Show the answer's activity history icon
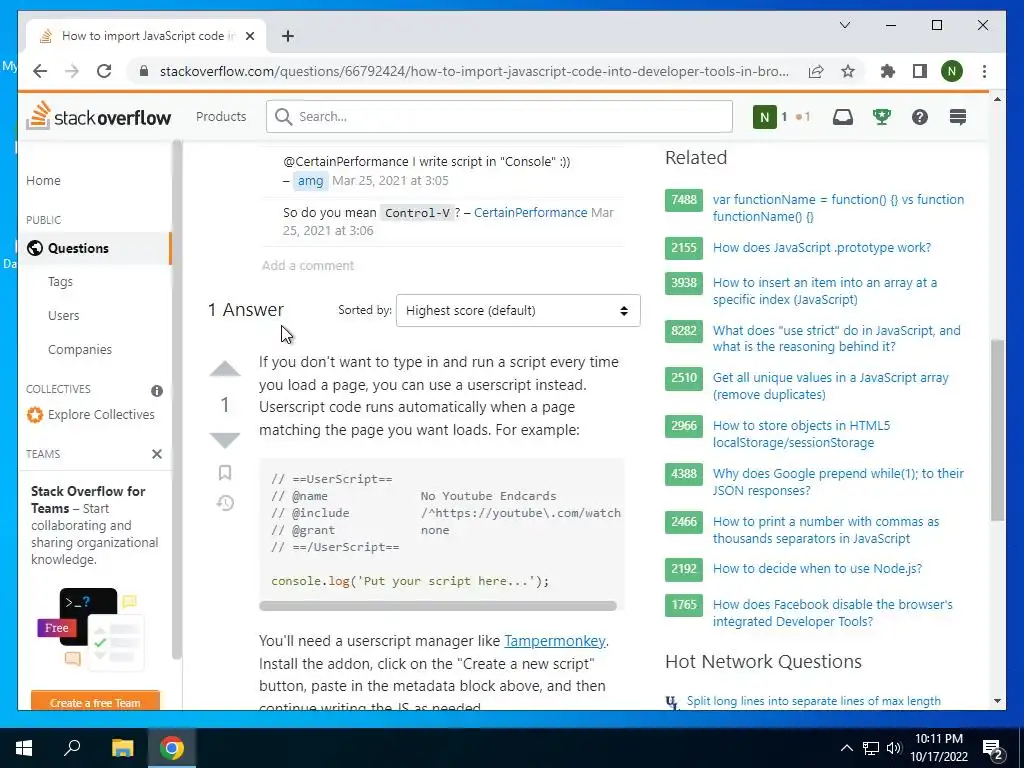Viewport: 1024px width, 768px height. click(225, 503)
